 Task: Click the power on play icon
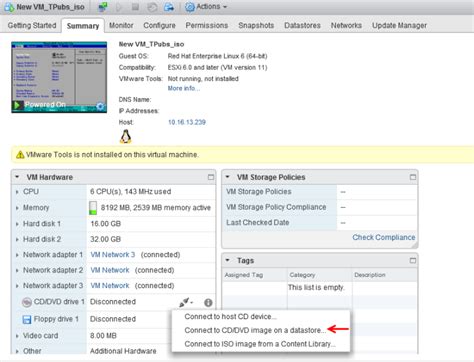point(119,7)
